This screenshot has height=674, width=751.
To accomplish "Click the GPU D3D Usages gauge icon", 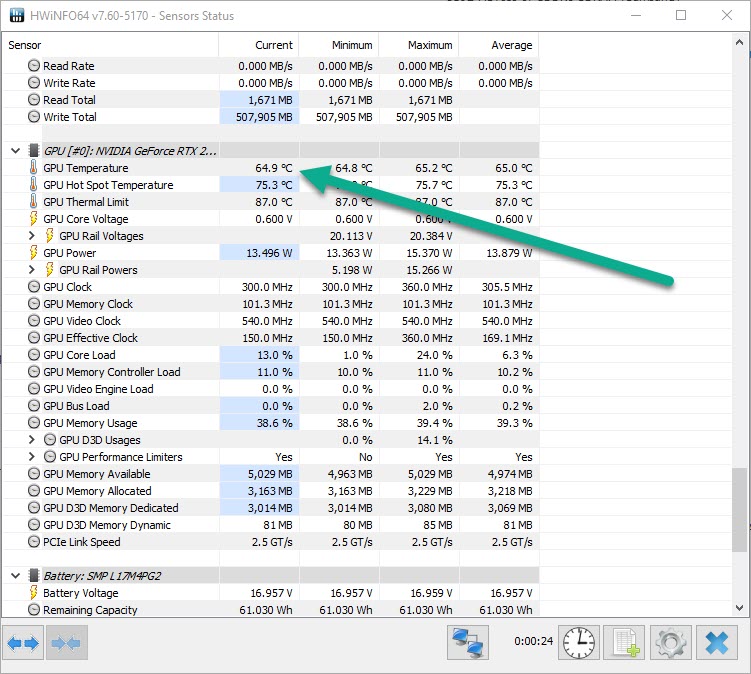I will coord(50,440).
